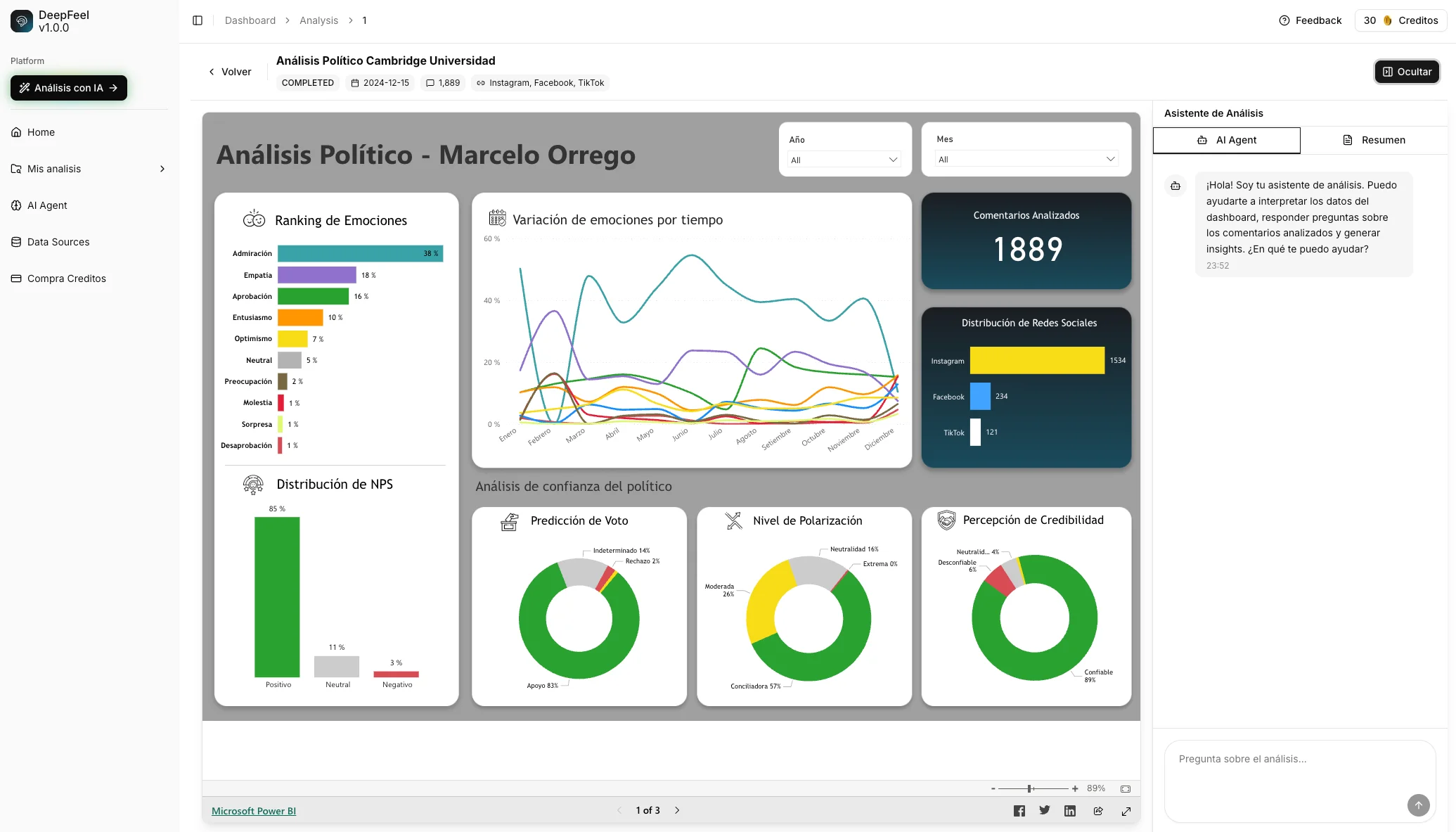Switch to the Resumen tab

click(x=1374, y=140)
